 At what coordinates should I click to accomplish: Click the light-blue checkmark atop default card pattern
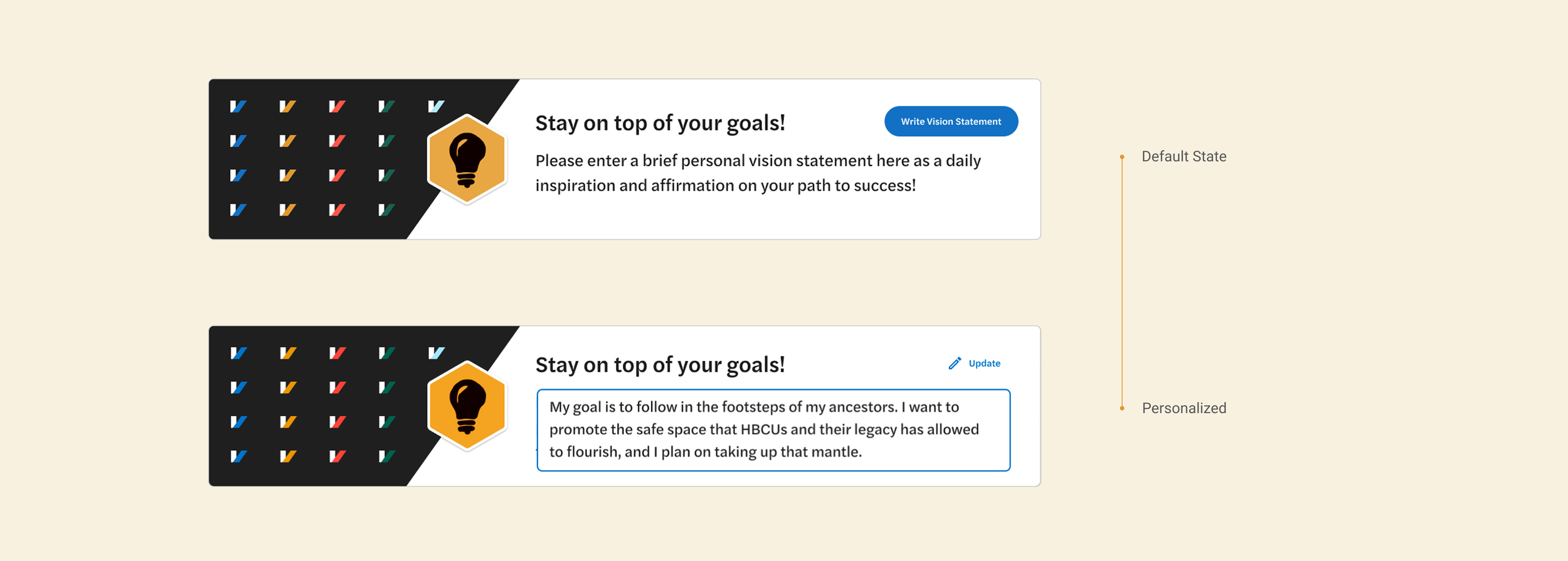[436, 107]
